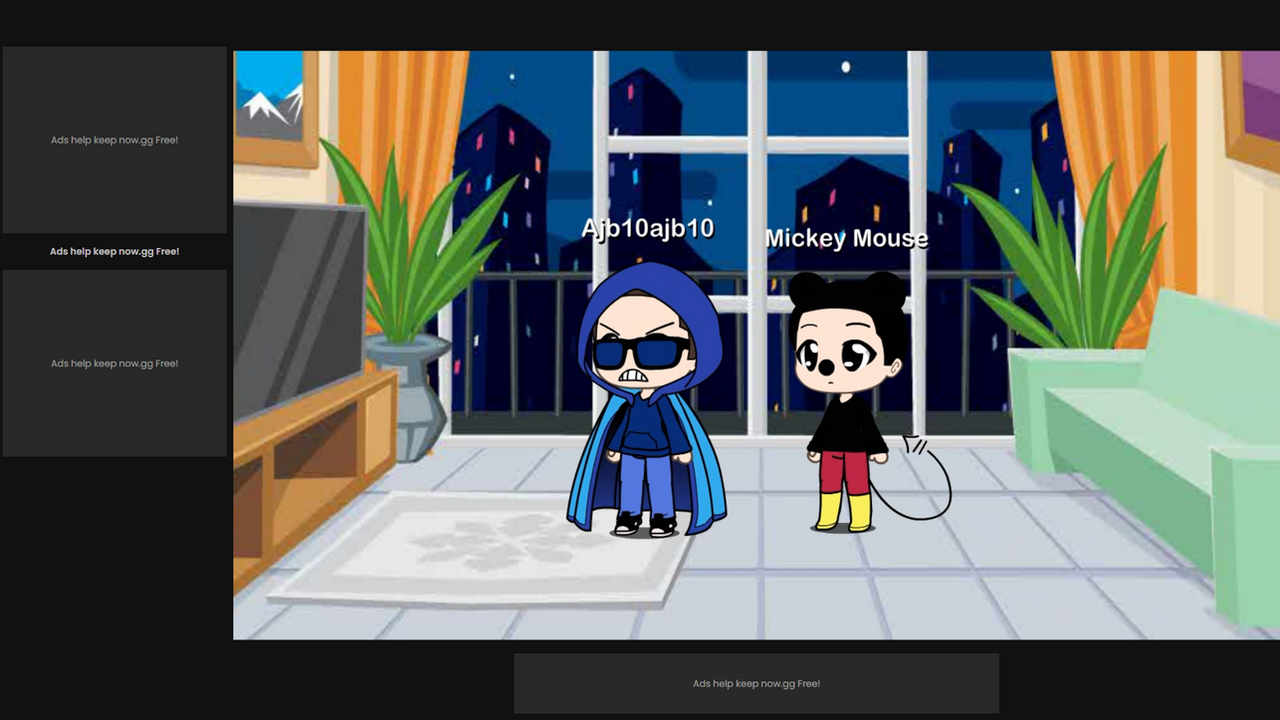1280x720 pixels.
Task: Click the Ajb10ajb10 name label
Action: 648,229
